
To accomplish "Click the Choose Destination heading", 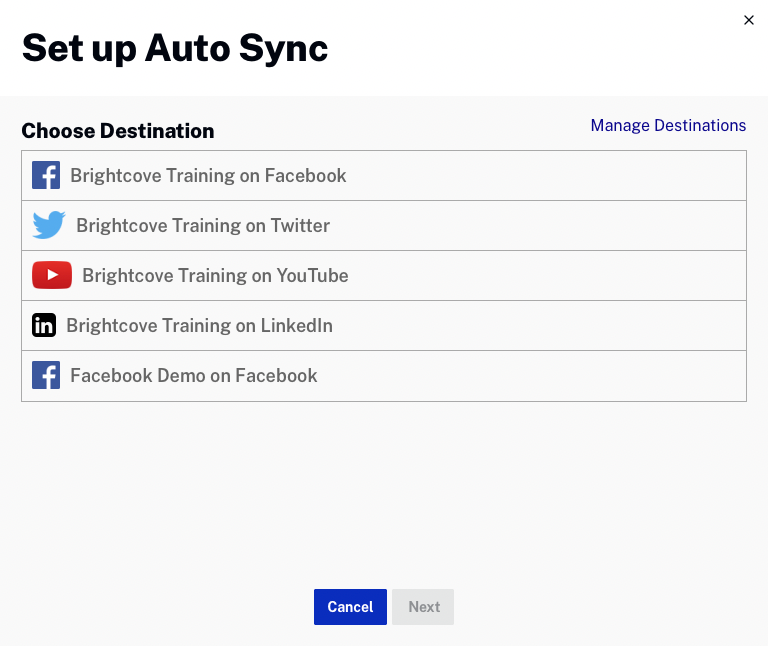I will [118, 131].
